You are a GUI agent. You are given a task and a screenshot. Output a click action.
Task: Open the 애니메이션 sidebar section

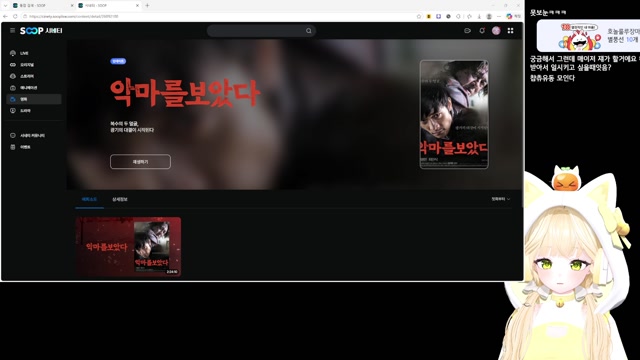click(x=34, y=88)
